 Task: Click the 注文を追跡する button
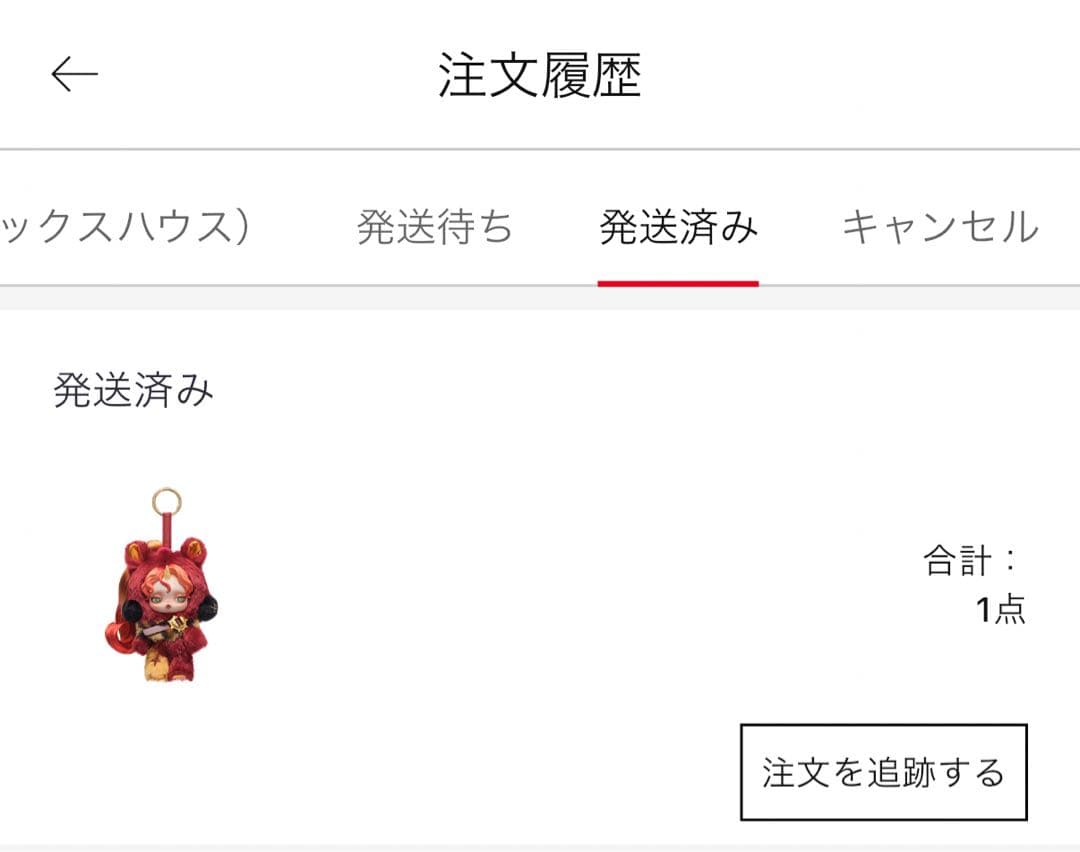tap(884, 772)
